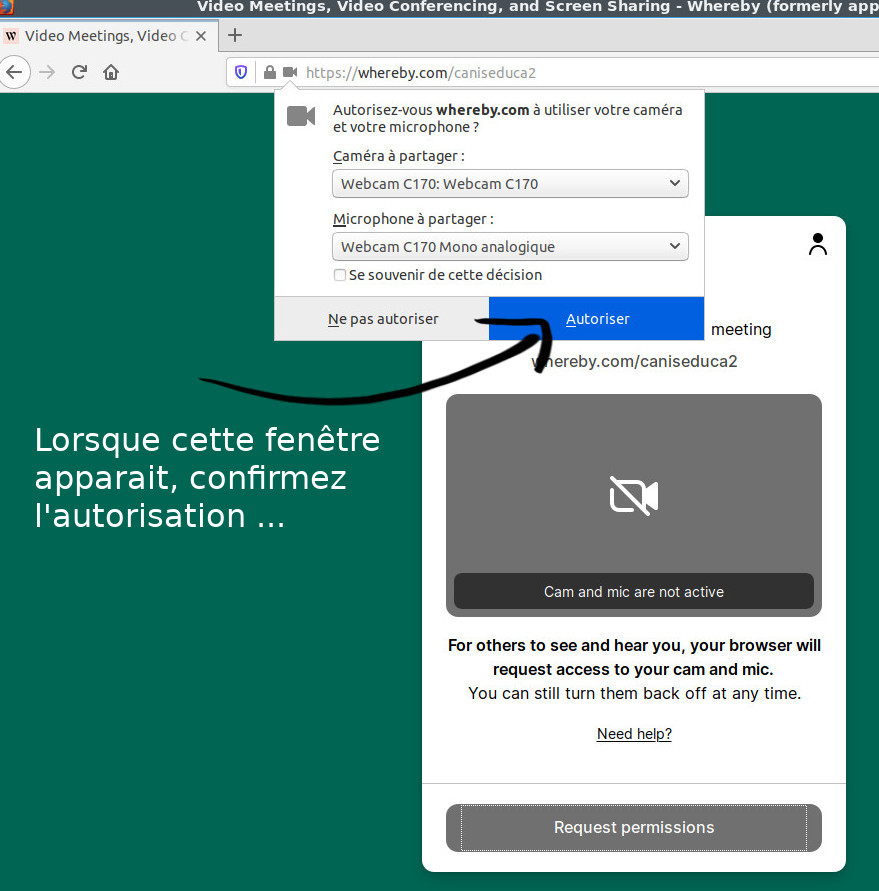Click the Ne pas autoriser button
Image resolution: width=879 pixels, height=891 pixels.
point(382,319)
